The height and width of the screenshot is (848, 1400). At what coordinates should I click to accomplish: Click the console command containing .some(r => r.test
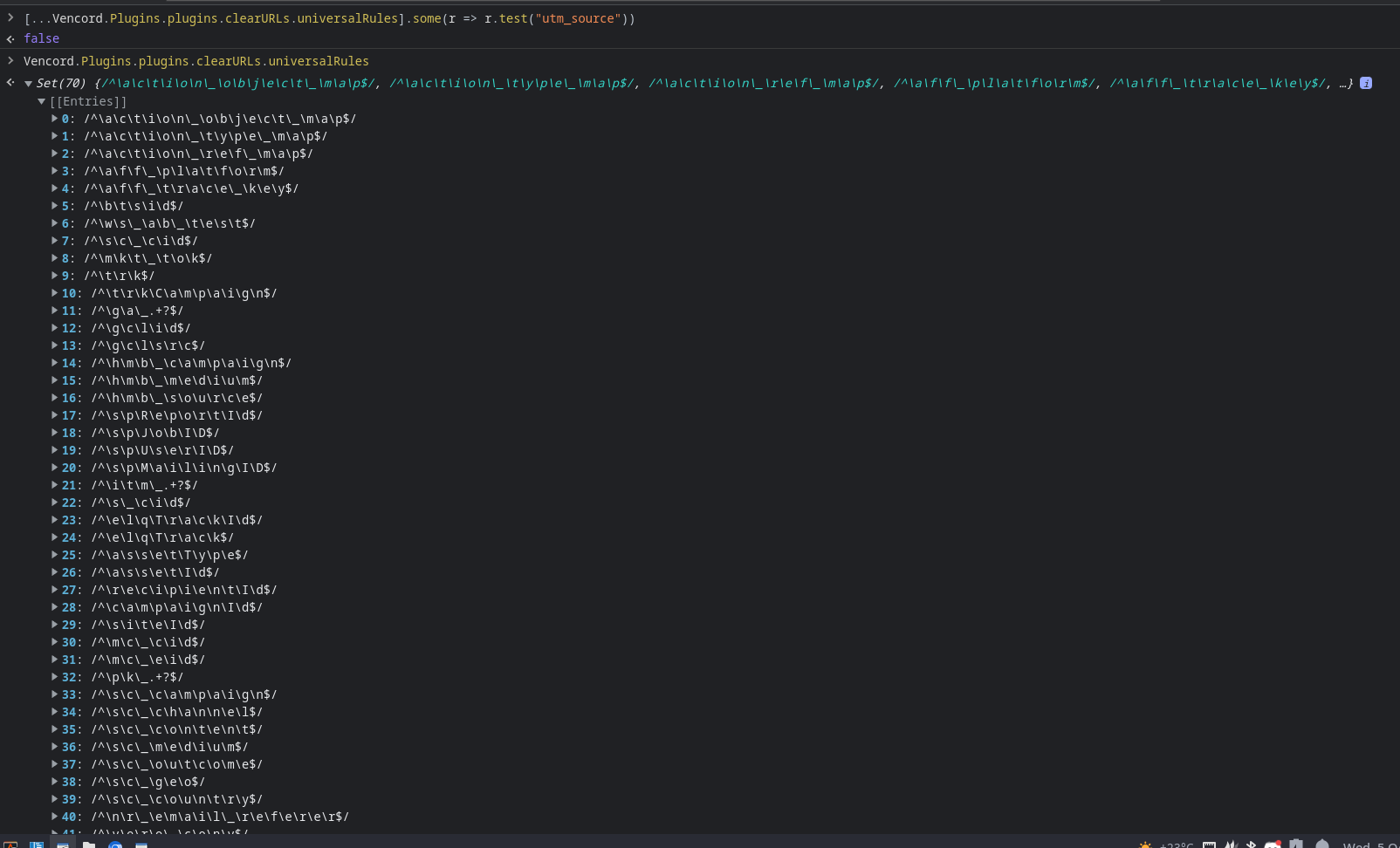(330, 18)
